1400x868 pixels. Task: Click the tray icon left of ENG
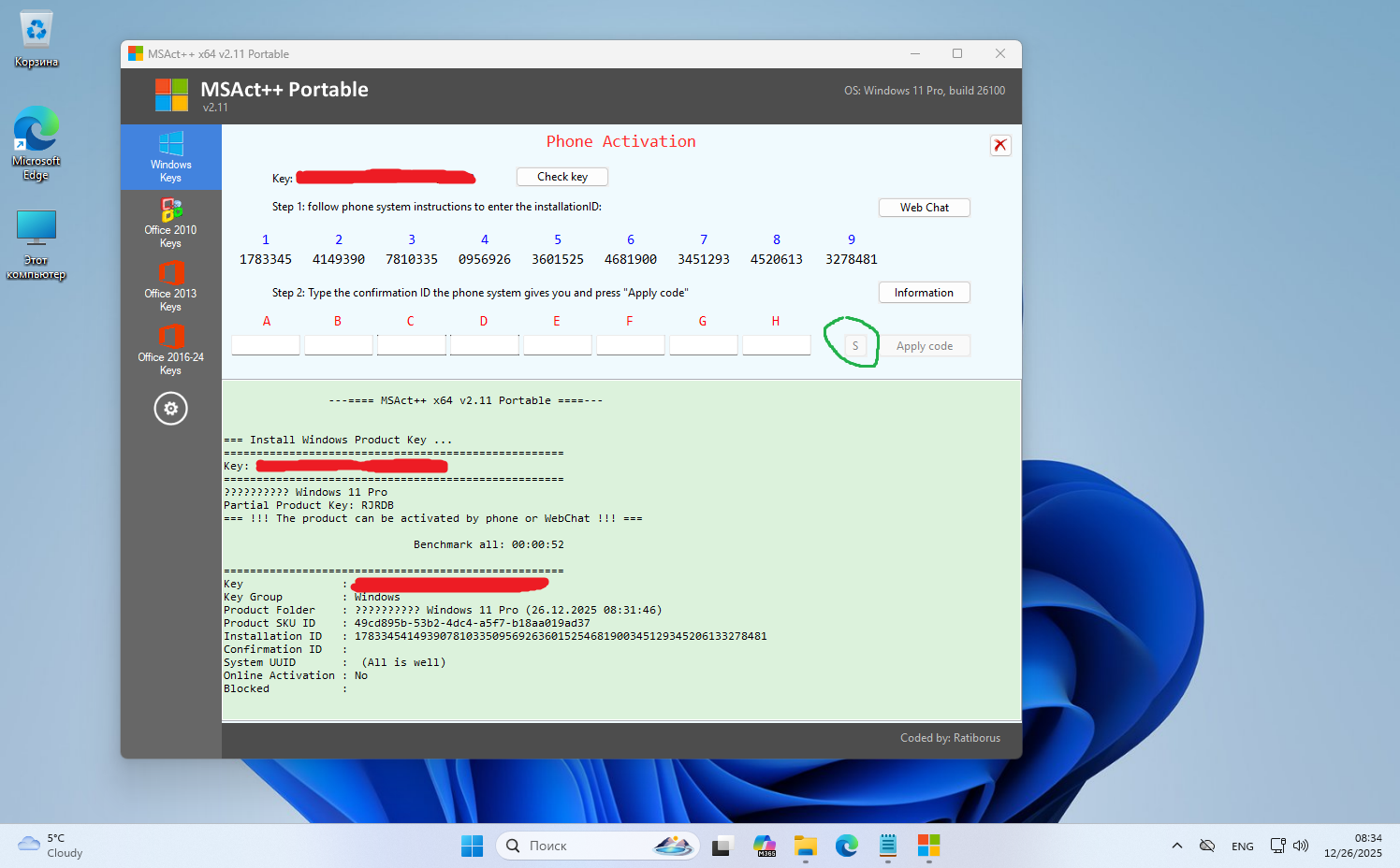[x=1207, y=846]
